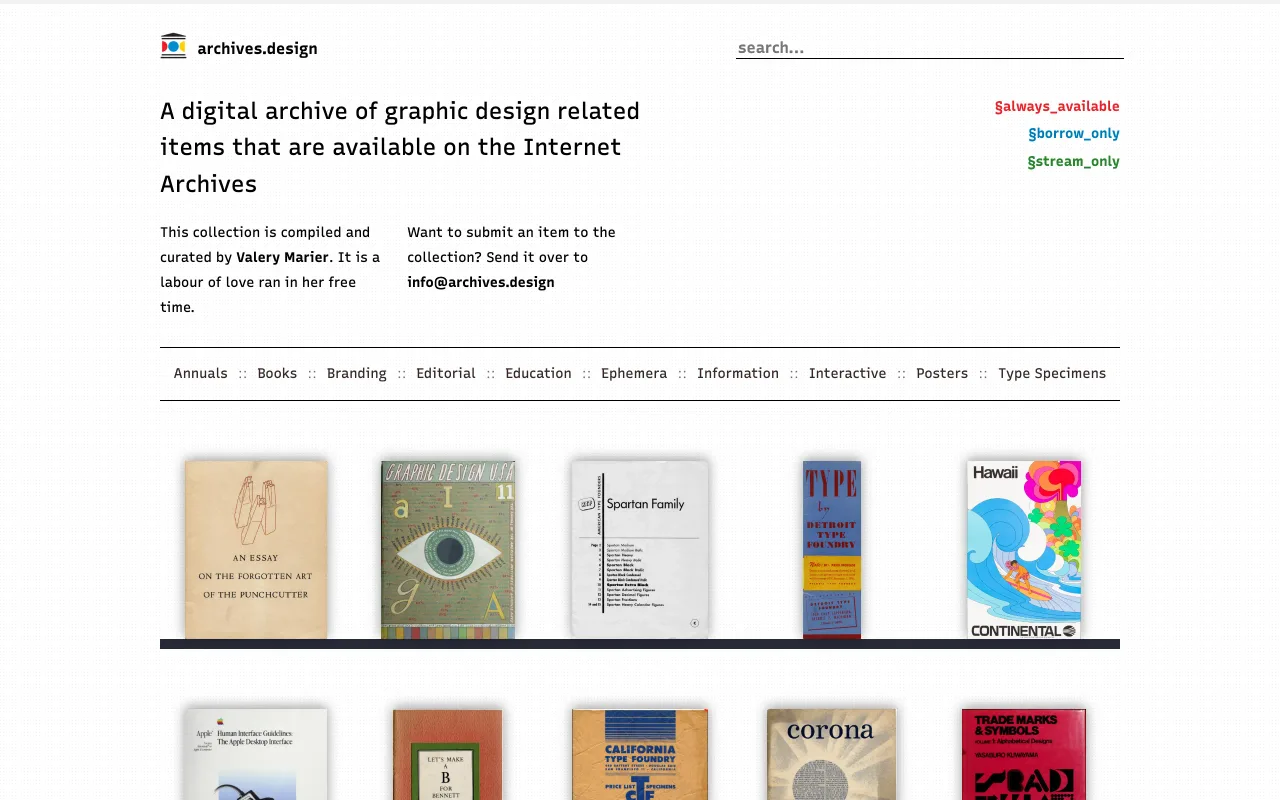Open Valery Marier's profile link
This screenshot has height=800, width=1280.
click(x=283, y=257)
